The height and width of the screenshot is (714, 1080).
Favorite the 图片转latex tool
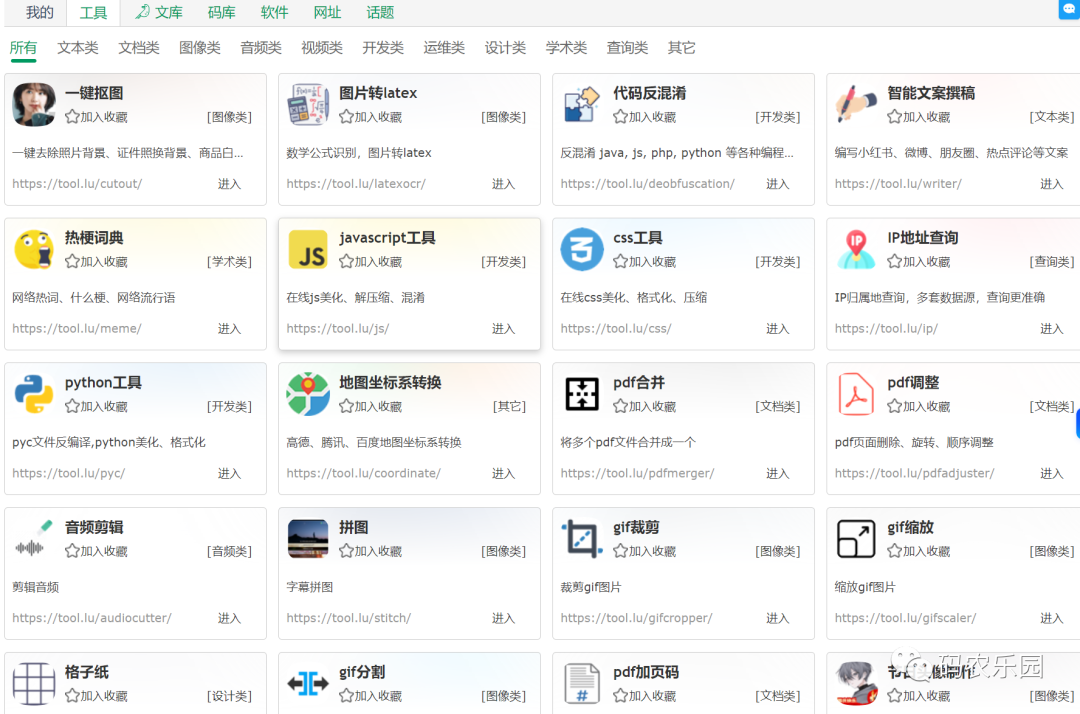pos(346,117)
